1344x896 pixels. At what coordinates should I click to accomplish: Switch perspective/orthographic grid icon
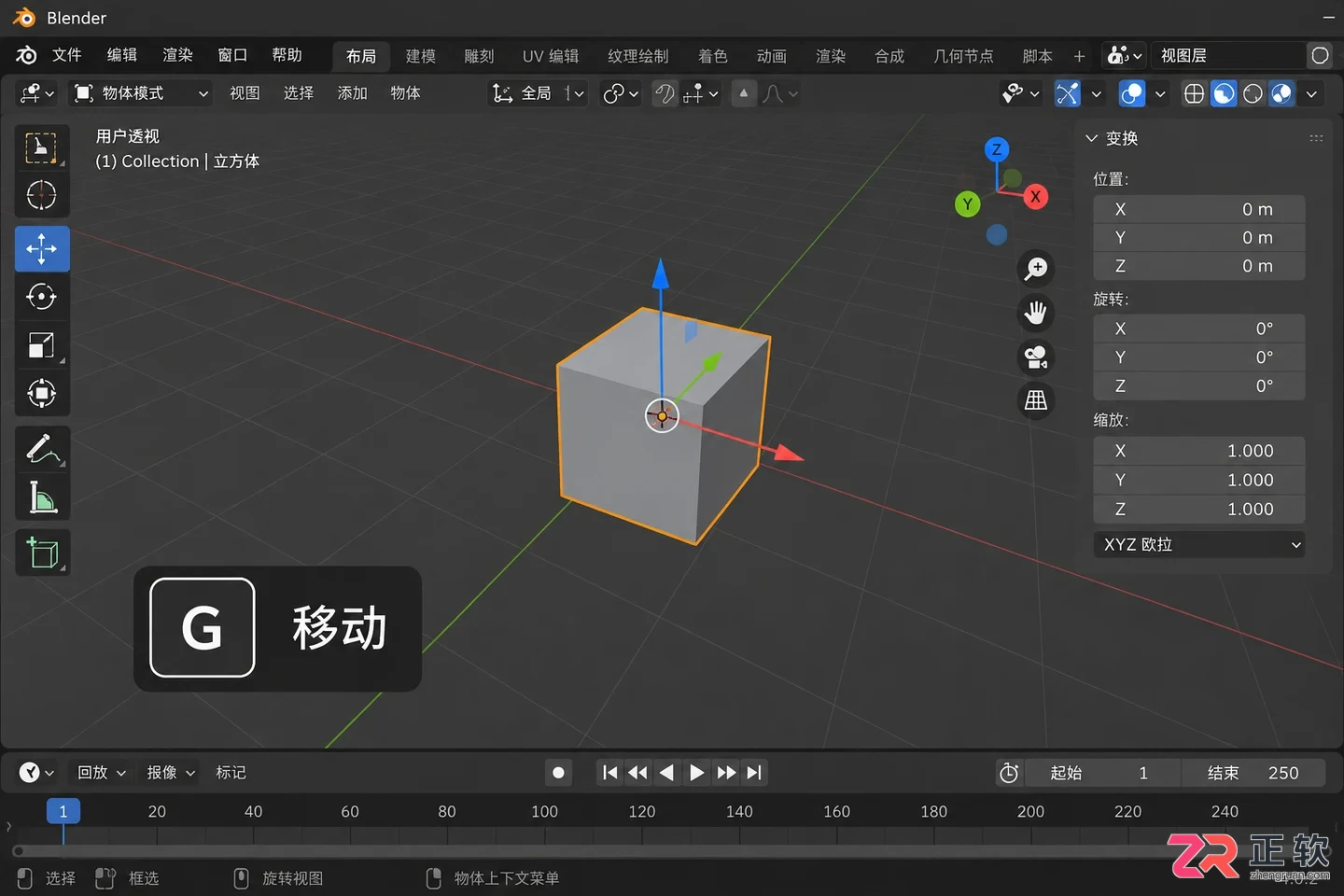point(1036,400)
